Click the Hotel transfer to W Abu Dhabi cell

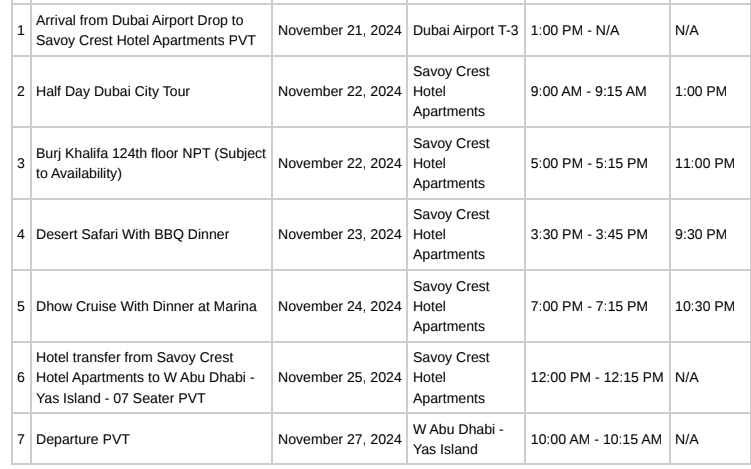(x=151, y=377)
